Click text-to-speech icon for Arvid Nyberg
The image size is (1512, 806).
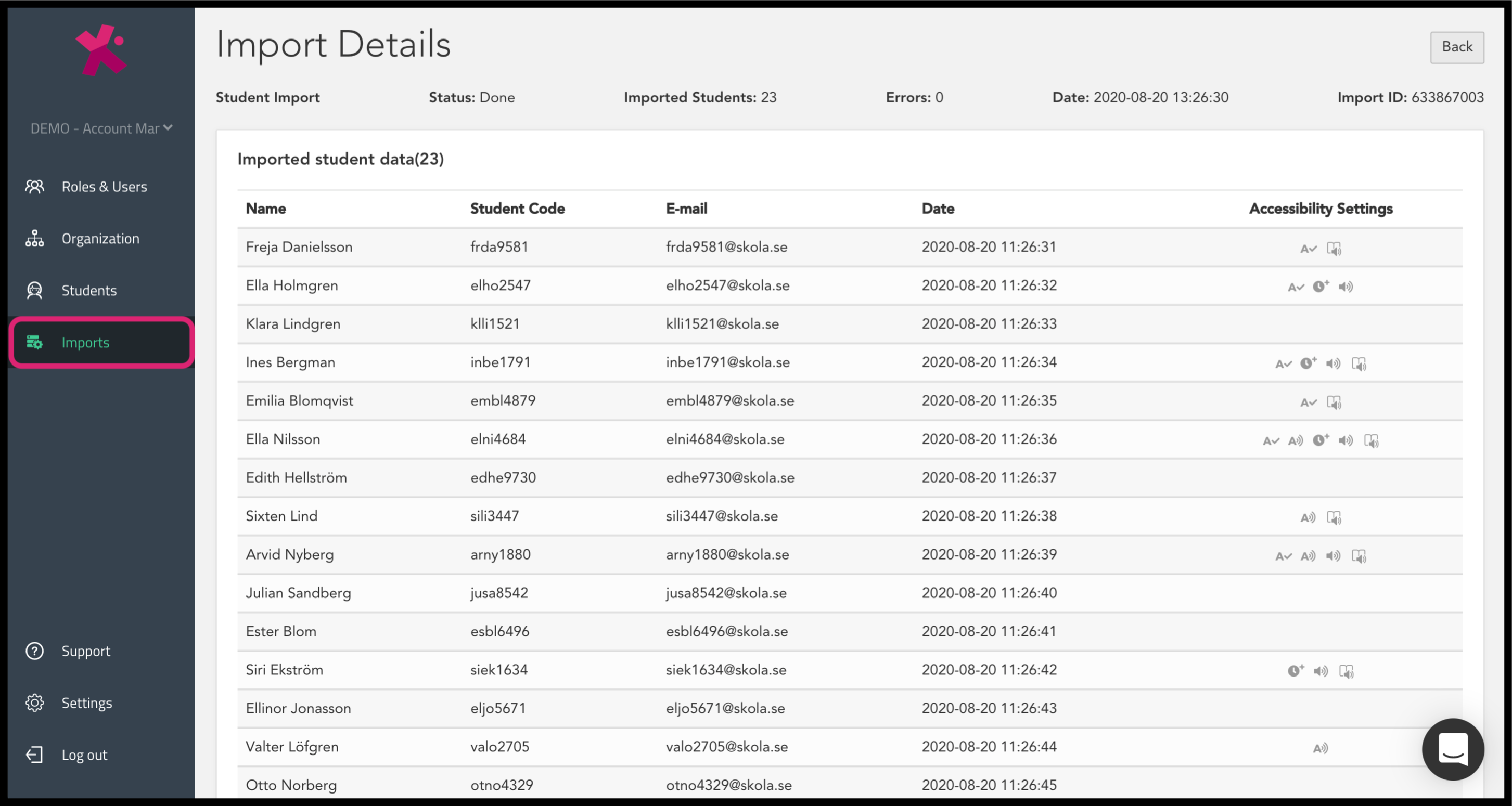pyautogui.click(x=1308, y=556)
